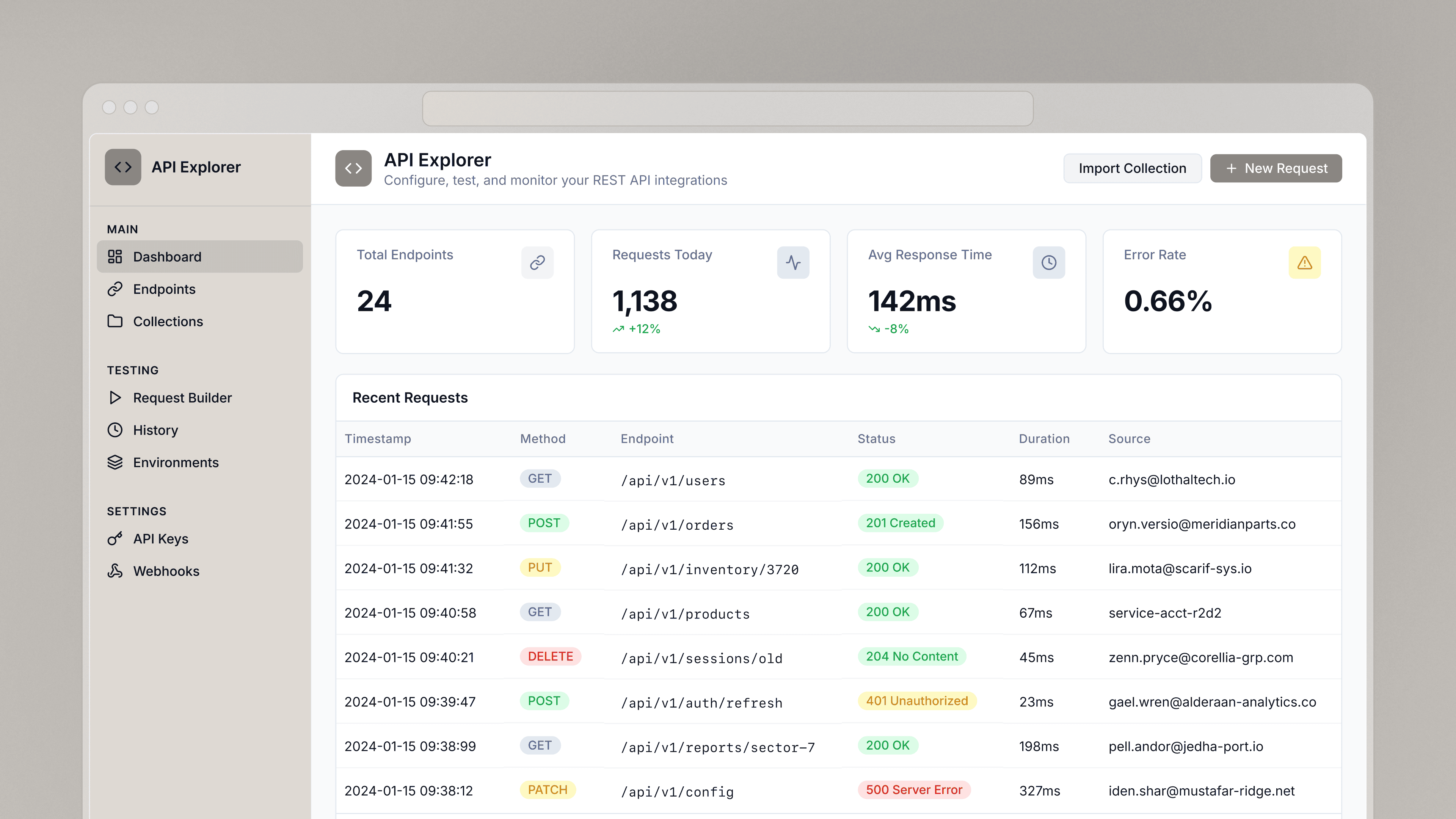Click the Timestamp column header
The width and height of the screenshot is (1456, 819).
point(378,439)
